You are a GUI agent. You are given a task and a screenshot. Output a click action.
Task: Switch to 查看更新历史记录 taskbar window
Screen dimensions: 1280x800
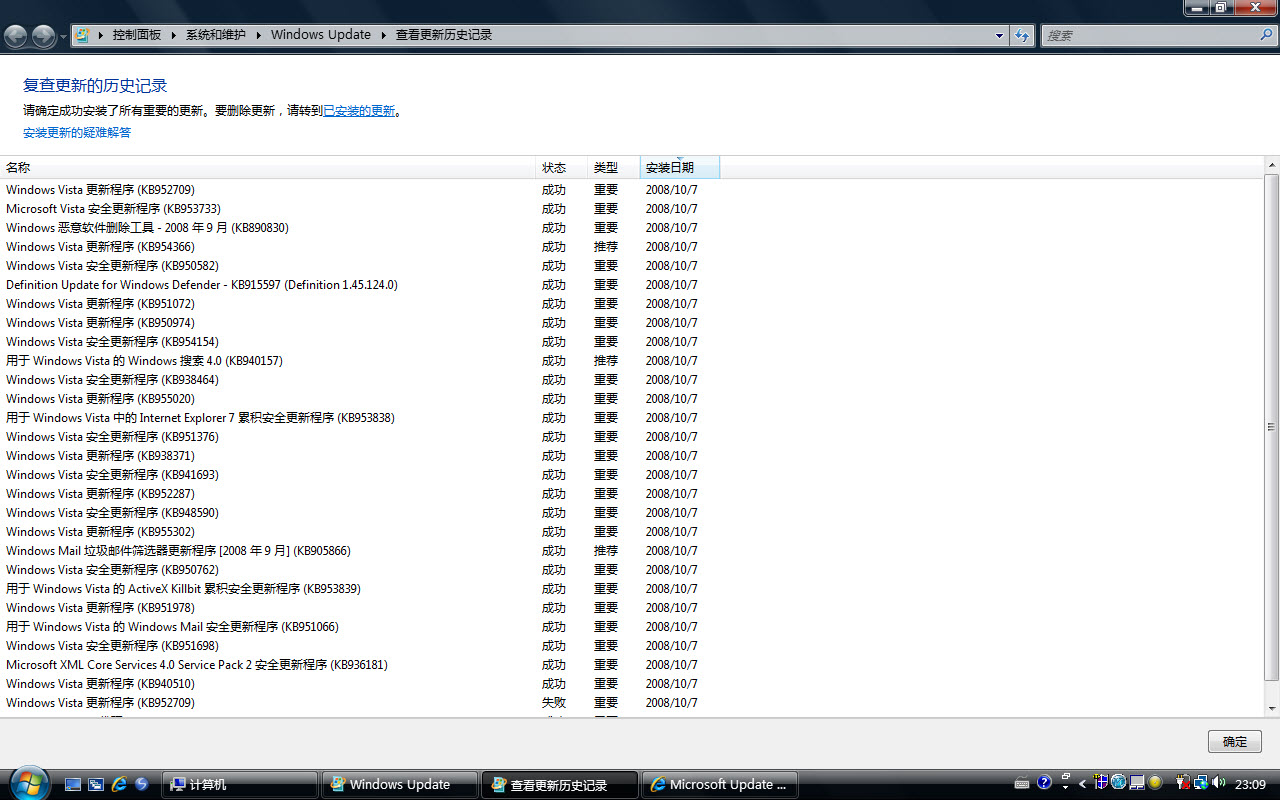tap(559, 784)
